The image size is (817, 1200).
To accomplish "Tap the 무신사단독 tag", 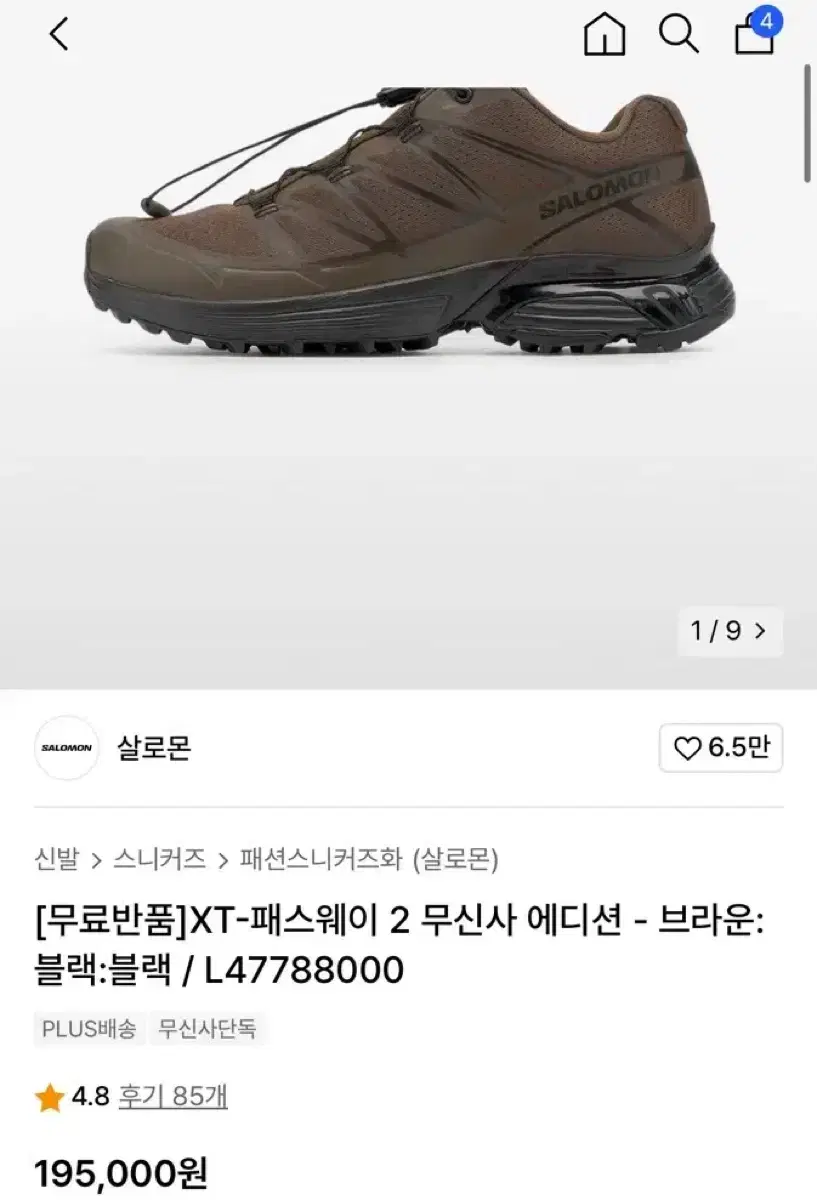I will [x=209, y=1028].
